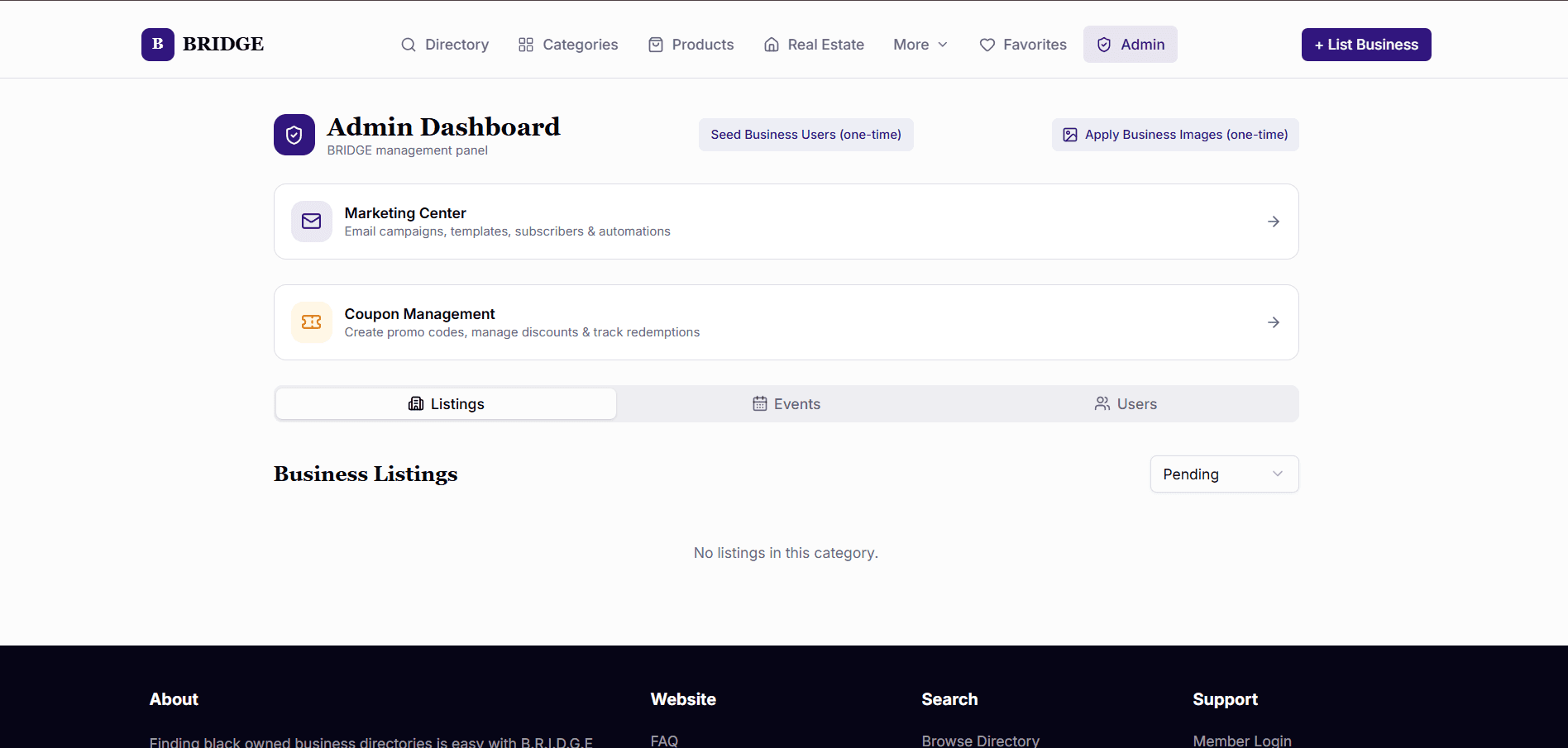Click the Favorites heart icon
Viewport: 1568px width, 748px height.
point(987,45)
